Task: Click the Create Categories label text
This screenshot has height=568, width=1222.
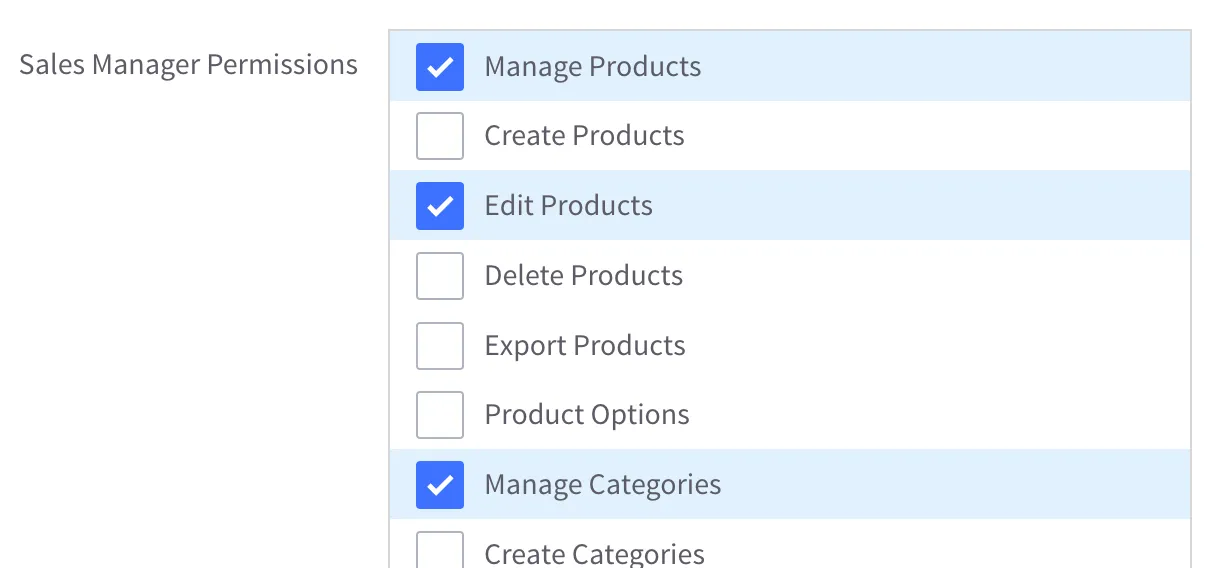Action: [594, 554]
